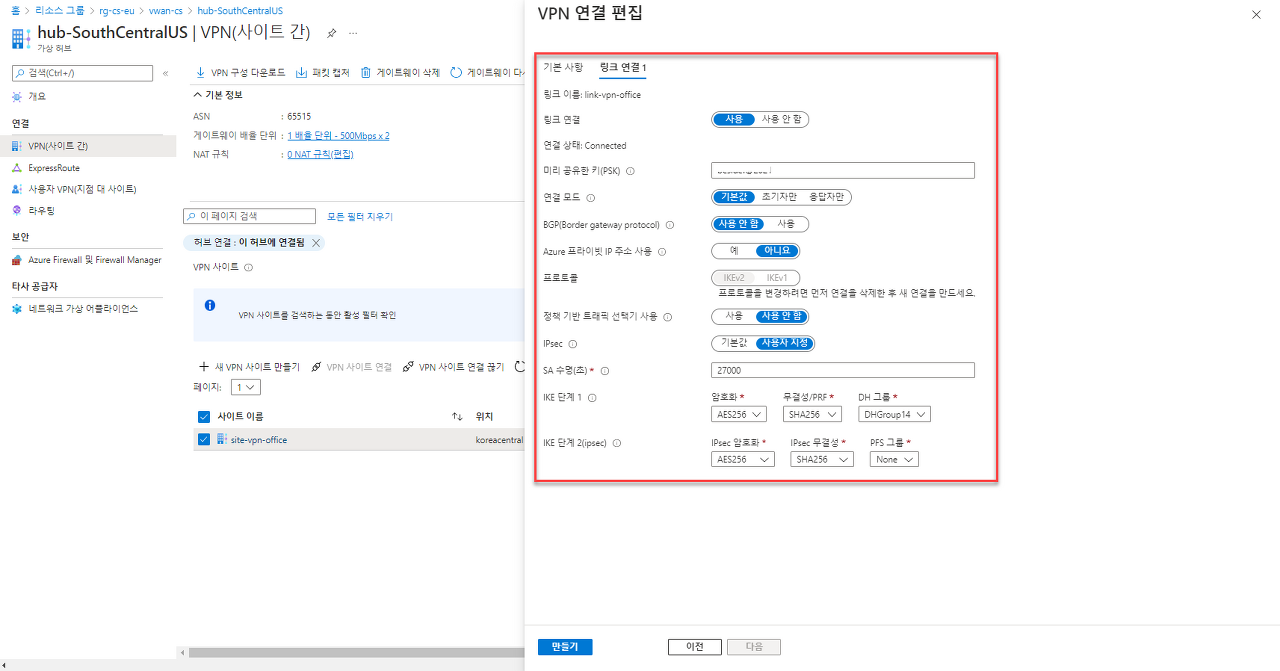Click in the 이 페이지 검색 search box
The height and width of the screenshot is (671, 1280).
click(251, 216)
